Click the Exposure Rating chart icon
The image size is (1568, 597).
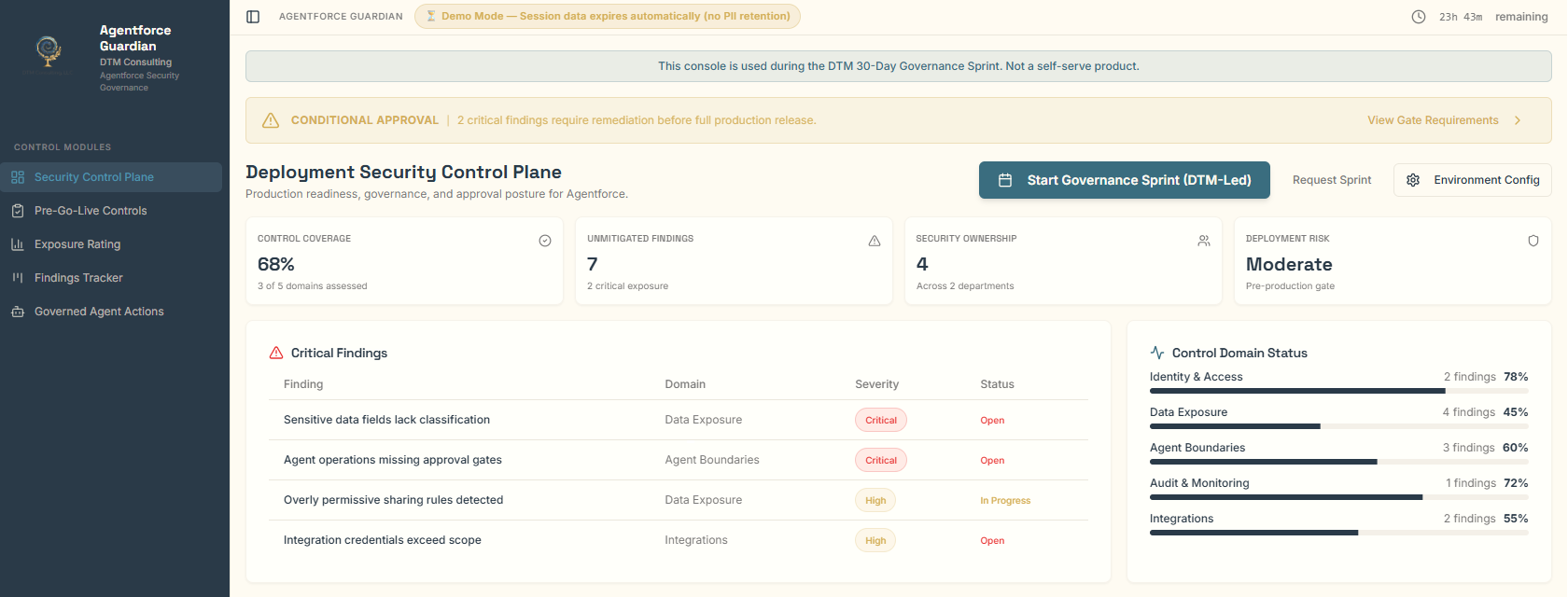tap(18, 244)
